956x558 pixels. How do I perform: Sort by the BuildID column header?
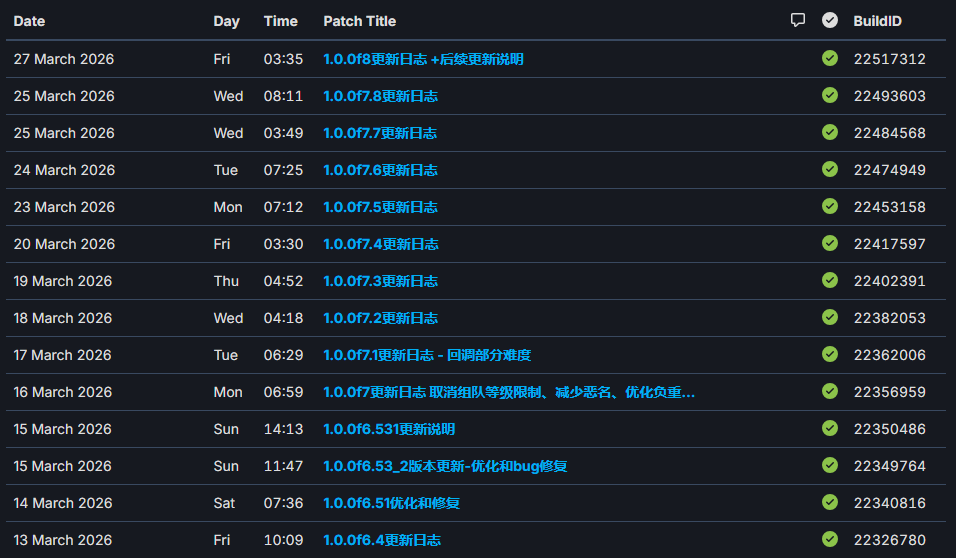[879, 21]
